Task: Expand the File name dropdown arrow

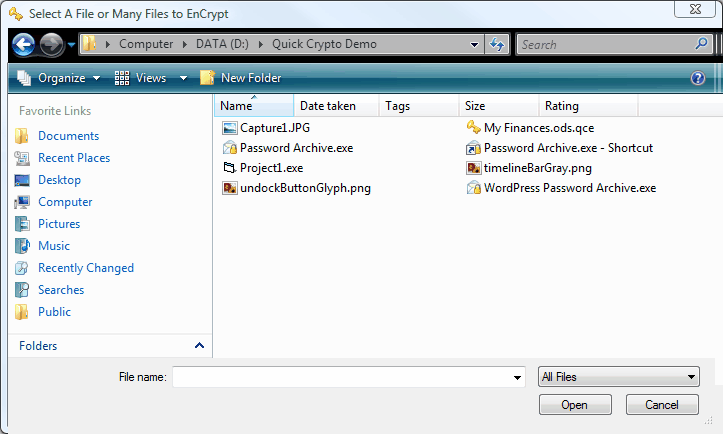Action: point(518,377)
